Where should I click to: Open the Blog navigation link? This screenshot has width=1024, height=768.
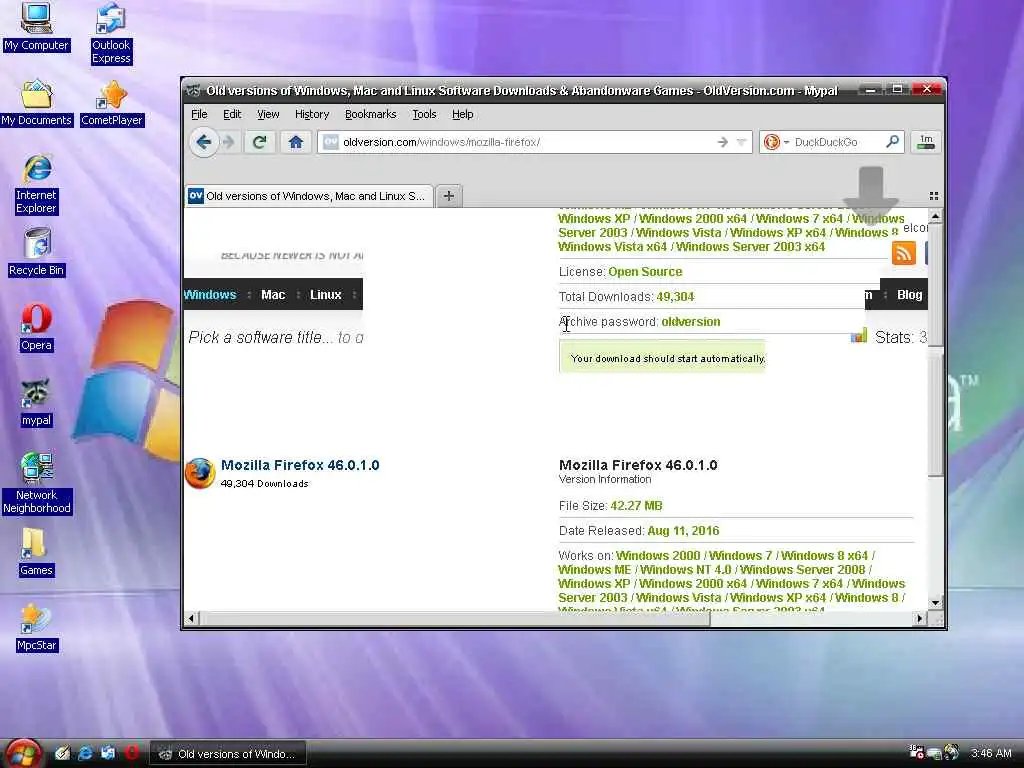(909, 295)
